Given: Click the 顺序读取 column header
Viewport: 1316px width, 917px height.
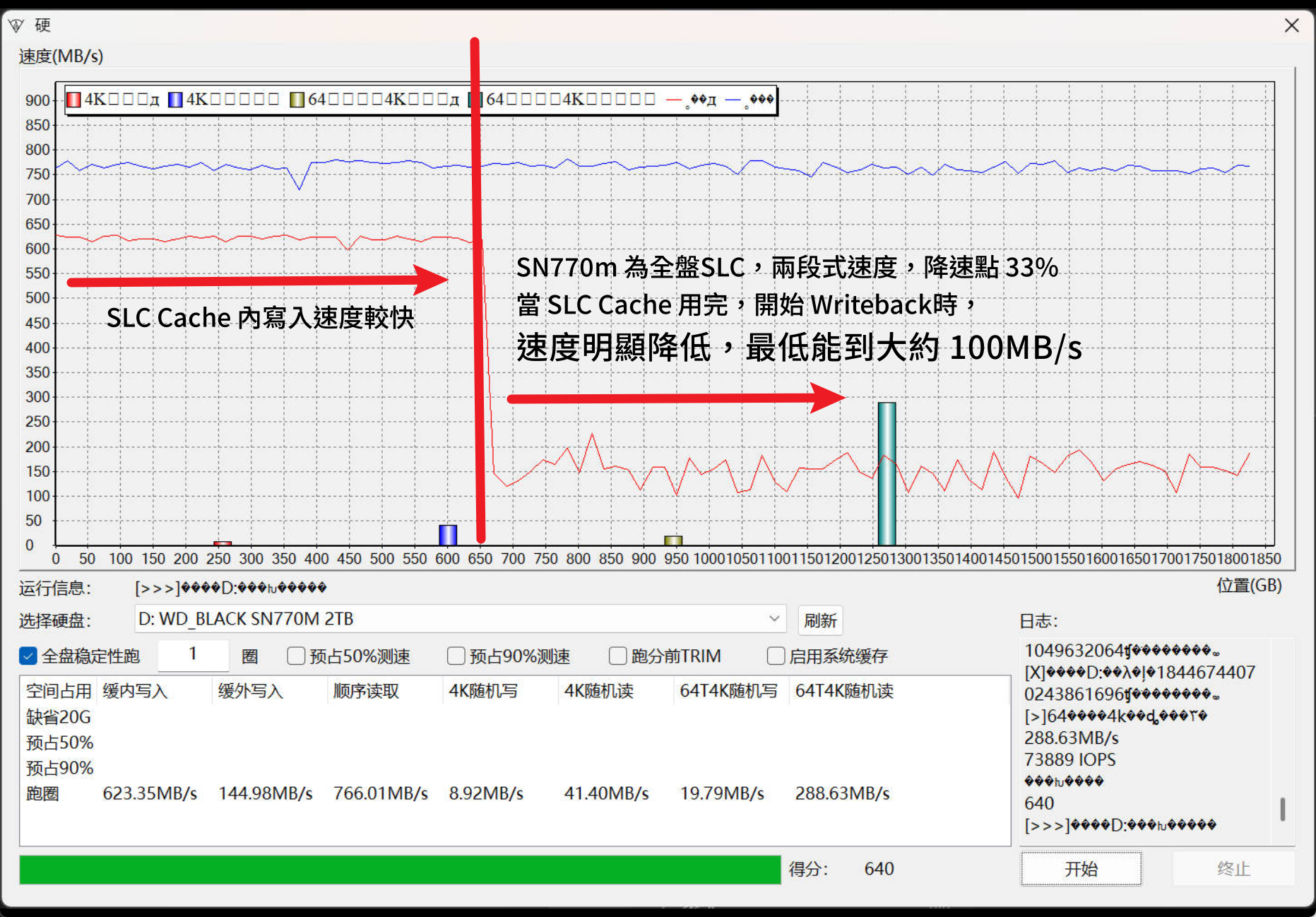Looking at the screenshot, I should 366,691.
